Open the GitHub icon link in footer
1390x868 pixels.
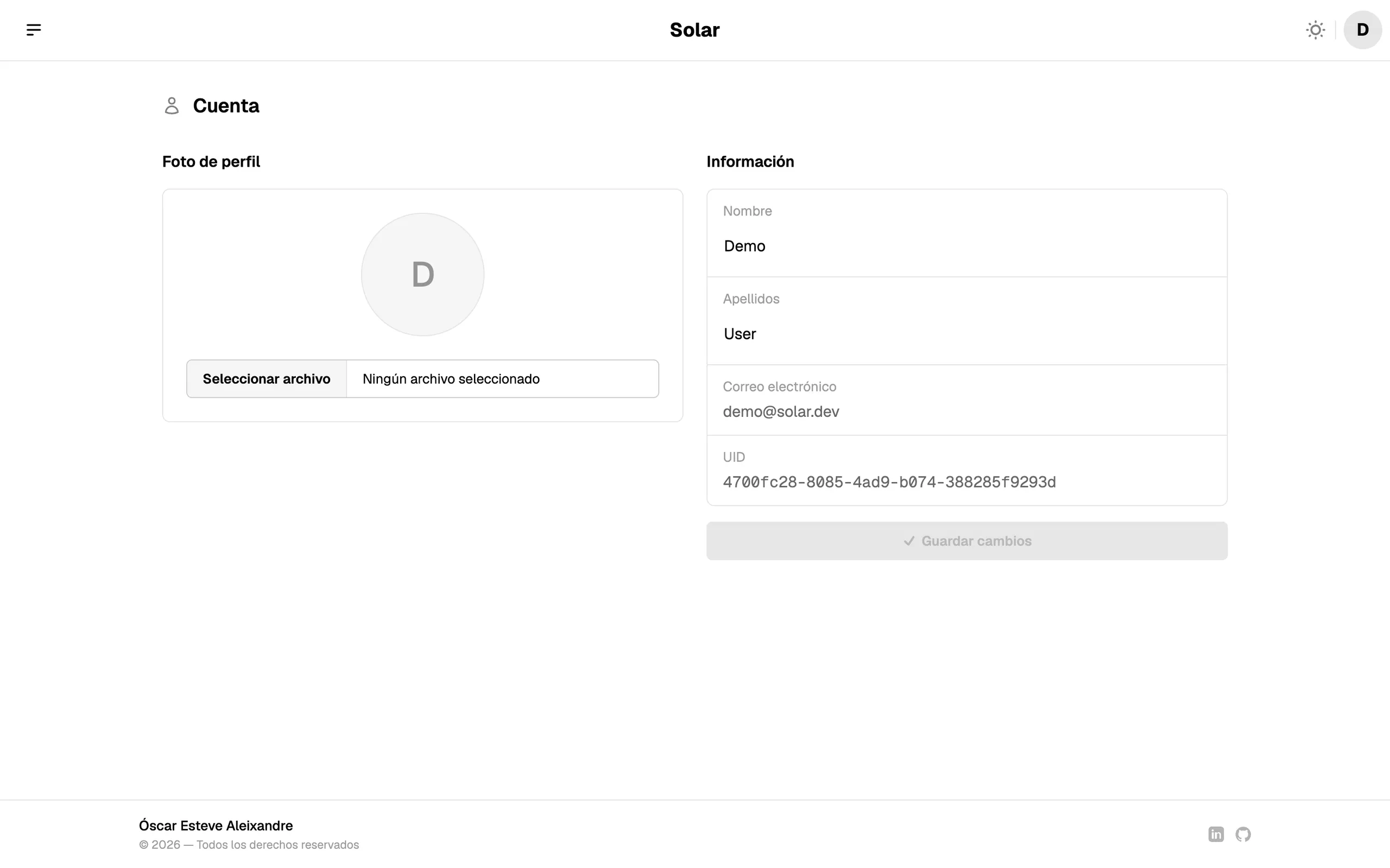(1243, 834)
